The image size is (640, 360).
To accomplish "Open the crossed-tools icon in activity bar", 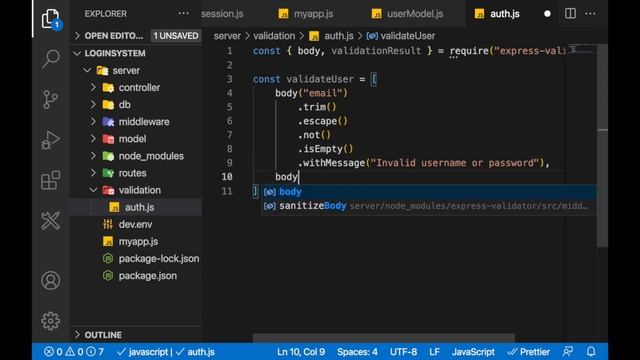I will 51,221.
